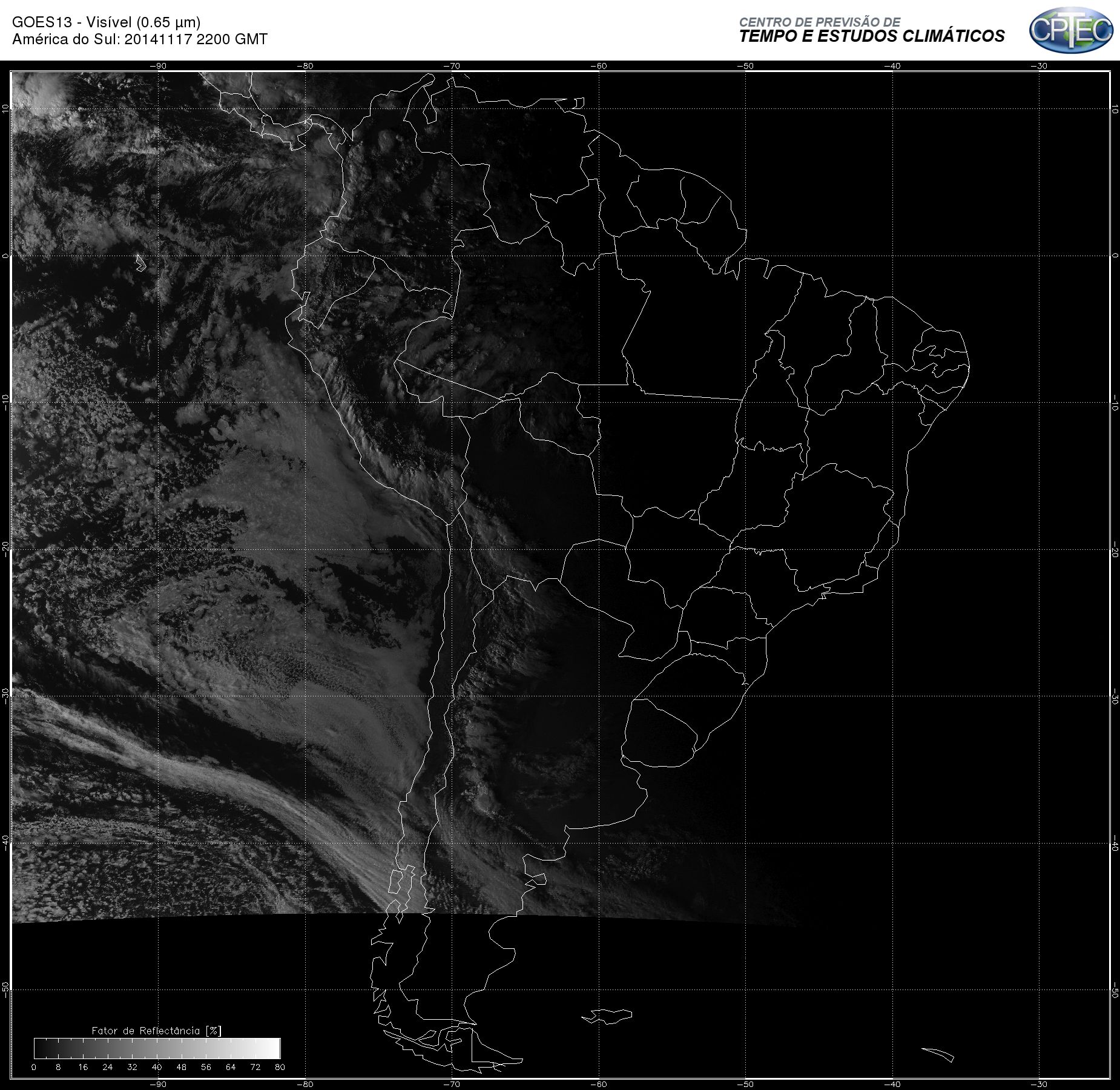1120x1090 pixels.
Task: Click 'CENTRO DE PREVISÃO DE' text
Action: pyautogui.click(x=820, y=22)
